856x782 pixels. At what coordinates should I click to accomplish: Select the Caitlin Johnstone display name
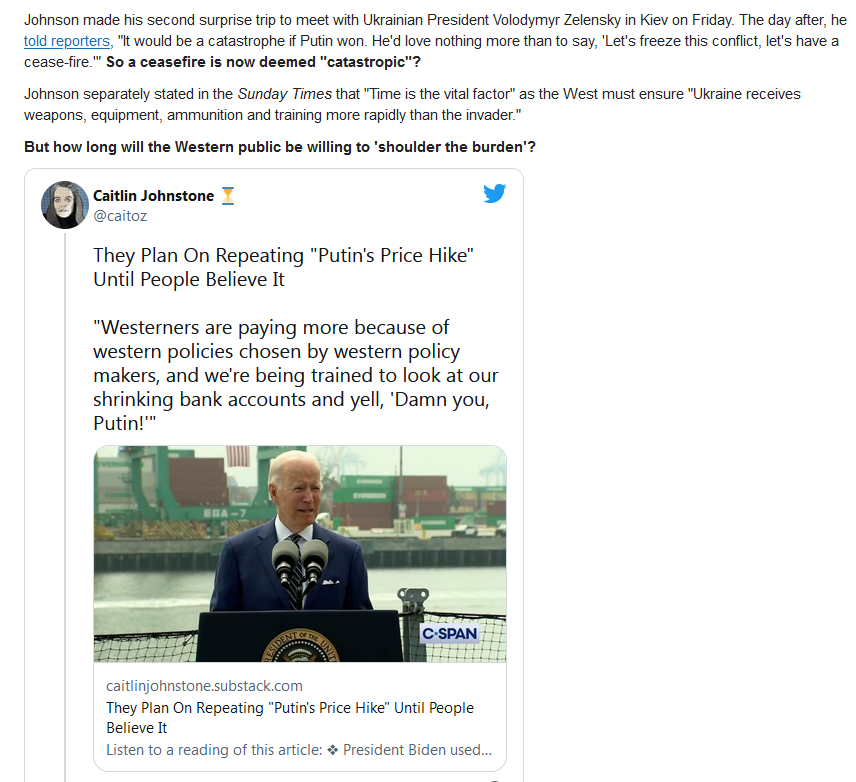click(x=153, y=196)
